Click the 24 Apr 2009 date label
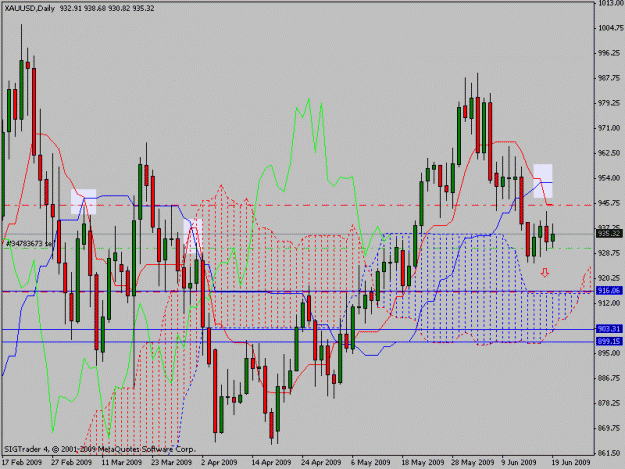 tap(321, 463)
